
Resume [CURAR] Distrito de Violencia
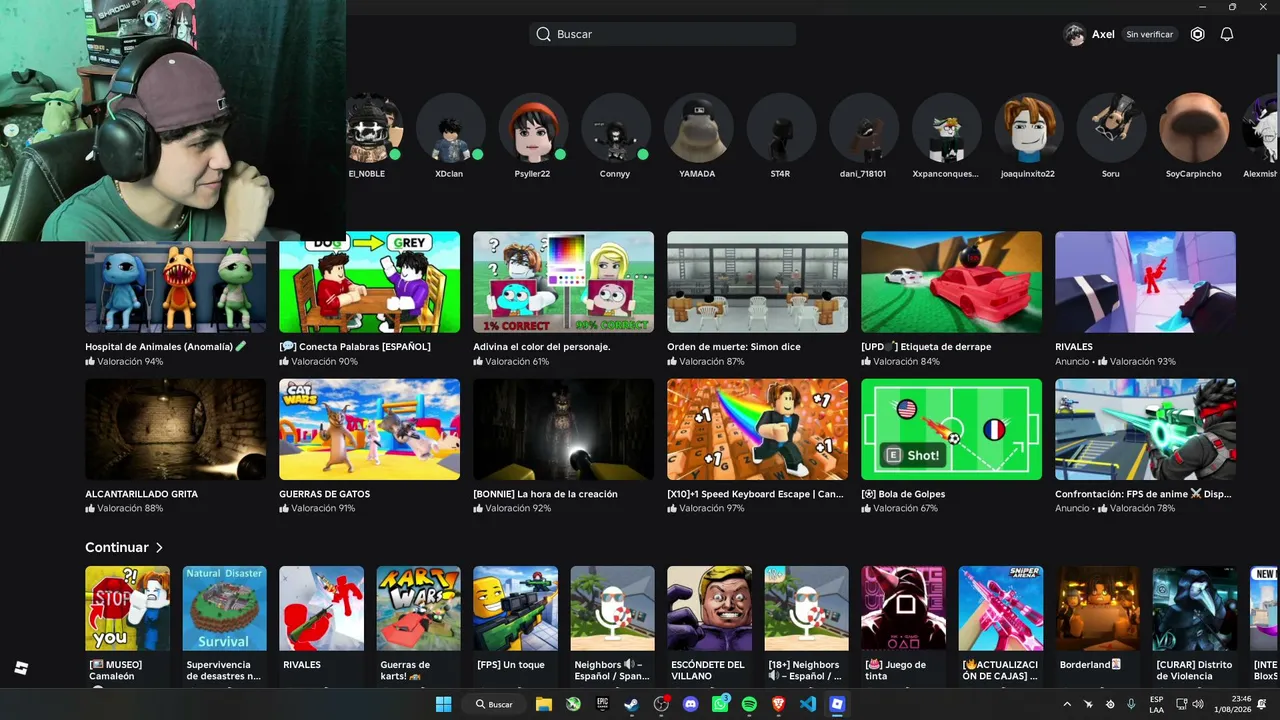[x=1194, y=625]
